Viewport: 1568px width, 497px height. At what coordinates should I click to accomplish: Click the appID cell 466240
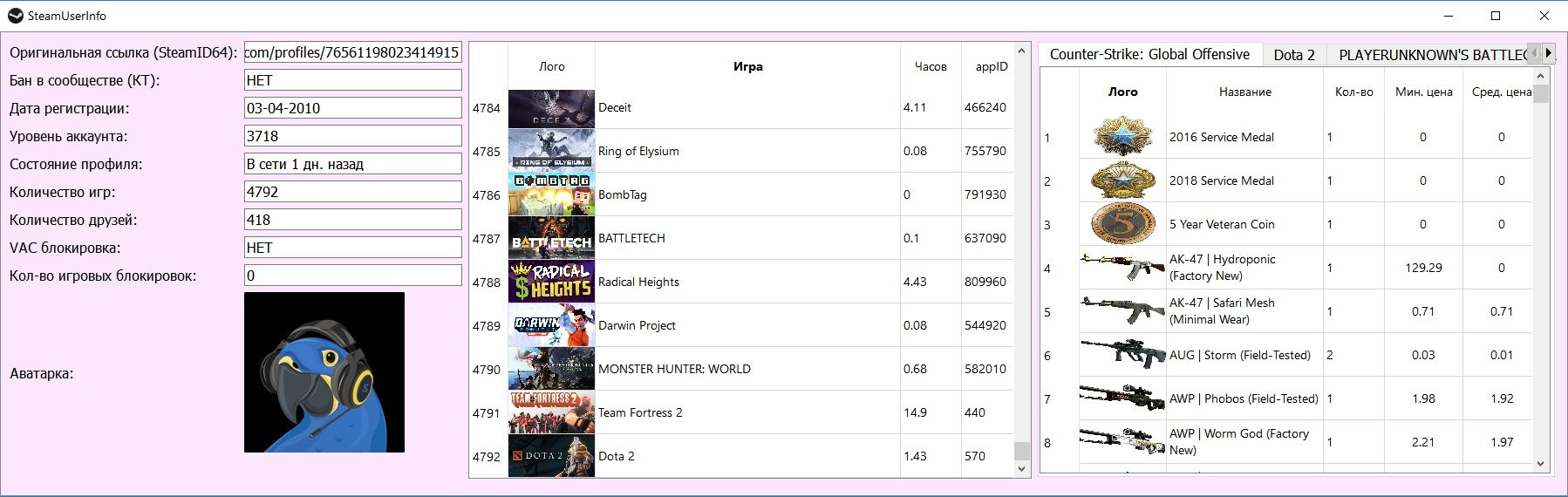coord(987,107)
